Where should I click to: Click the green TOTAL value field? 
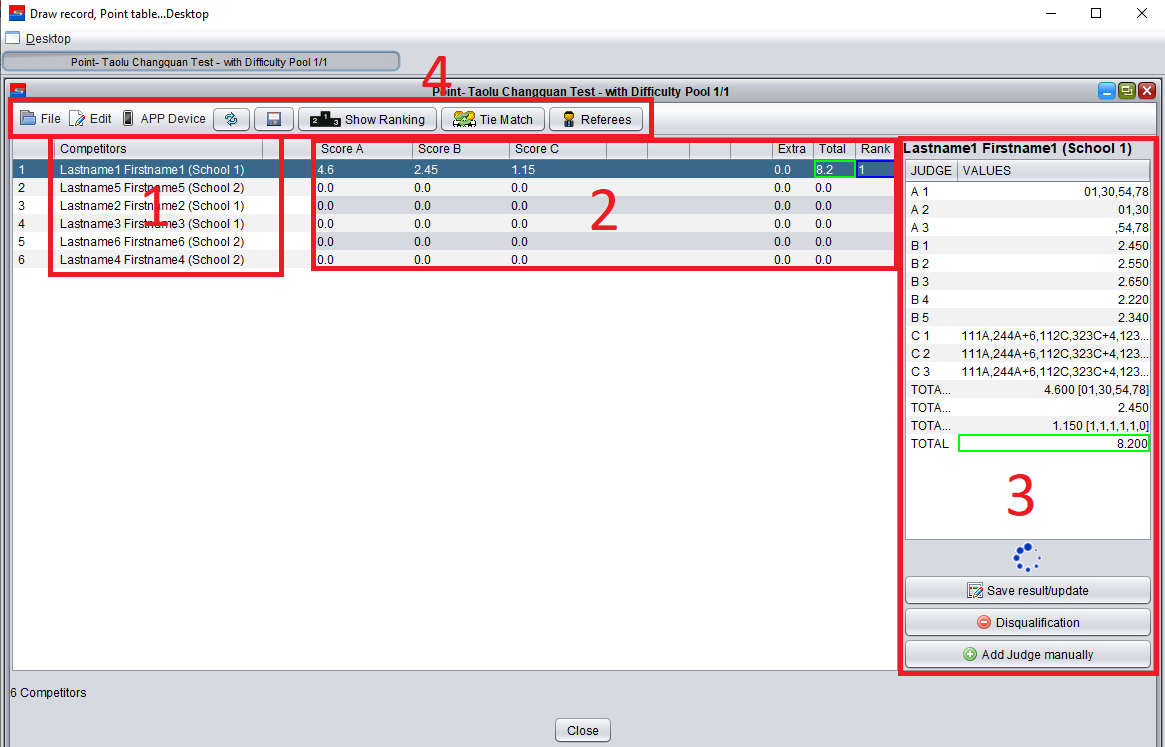(1053, 443)
